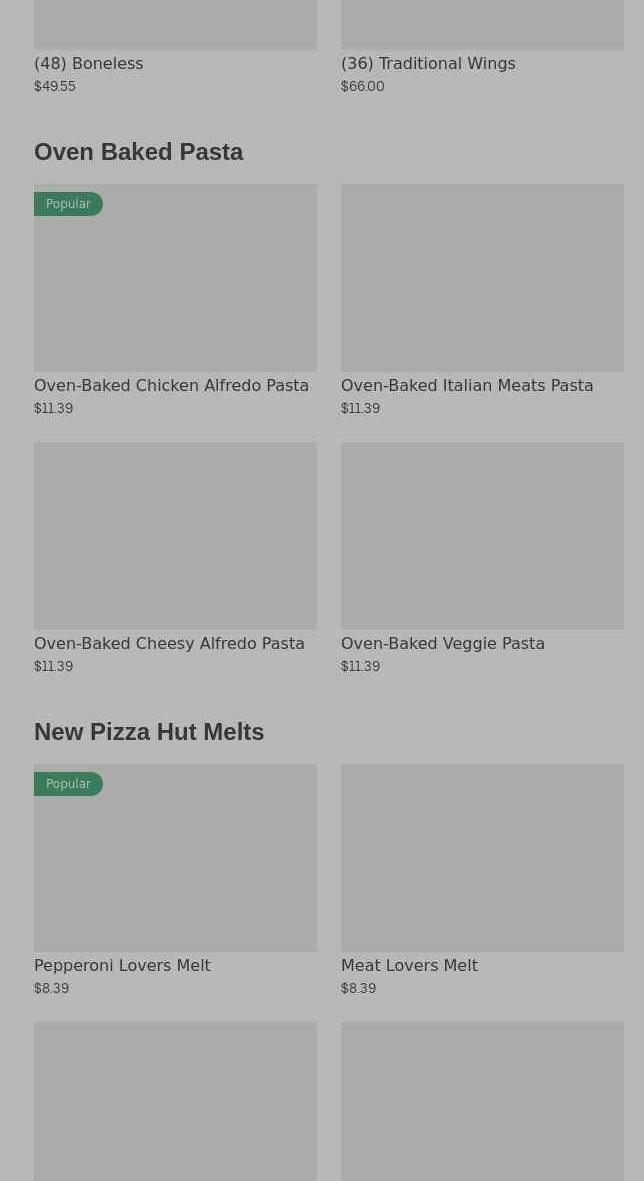This screenshot has height=1181, width=644.
Task: Click the (48) Boneless item title
Action: [x=88, y=63]
